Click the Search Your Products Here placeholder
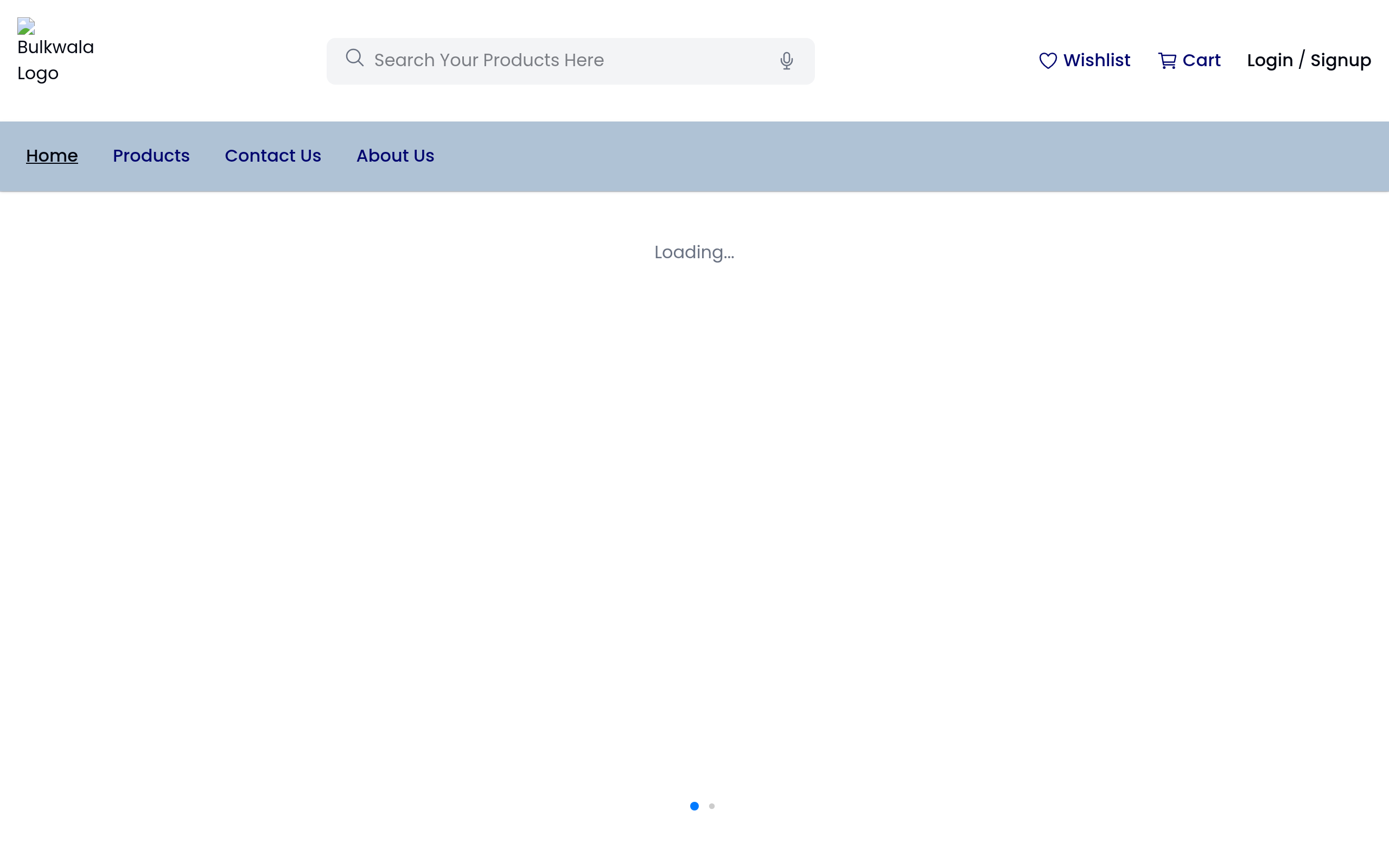 tap(488, 60)
